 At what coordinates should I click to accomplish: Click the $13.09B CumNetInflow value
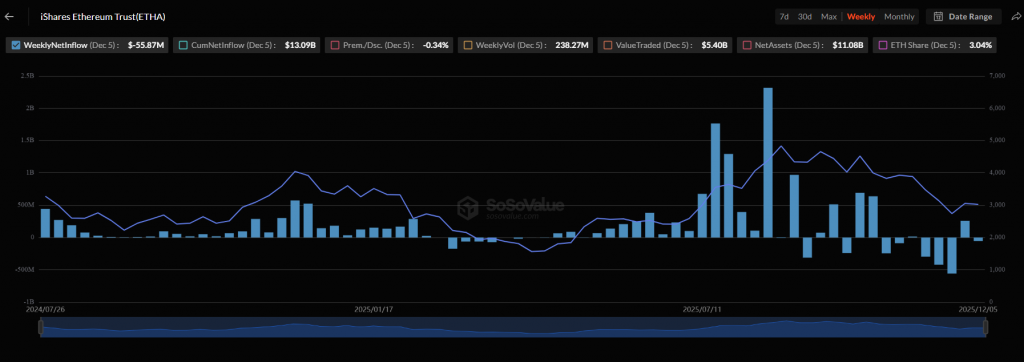pyautogui.click(x=300, y=45)
